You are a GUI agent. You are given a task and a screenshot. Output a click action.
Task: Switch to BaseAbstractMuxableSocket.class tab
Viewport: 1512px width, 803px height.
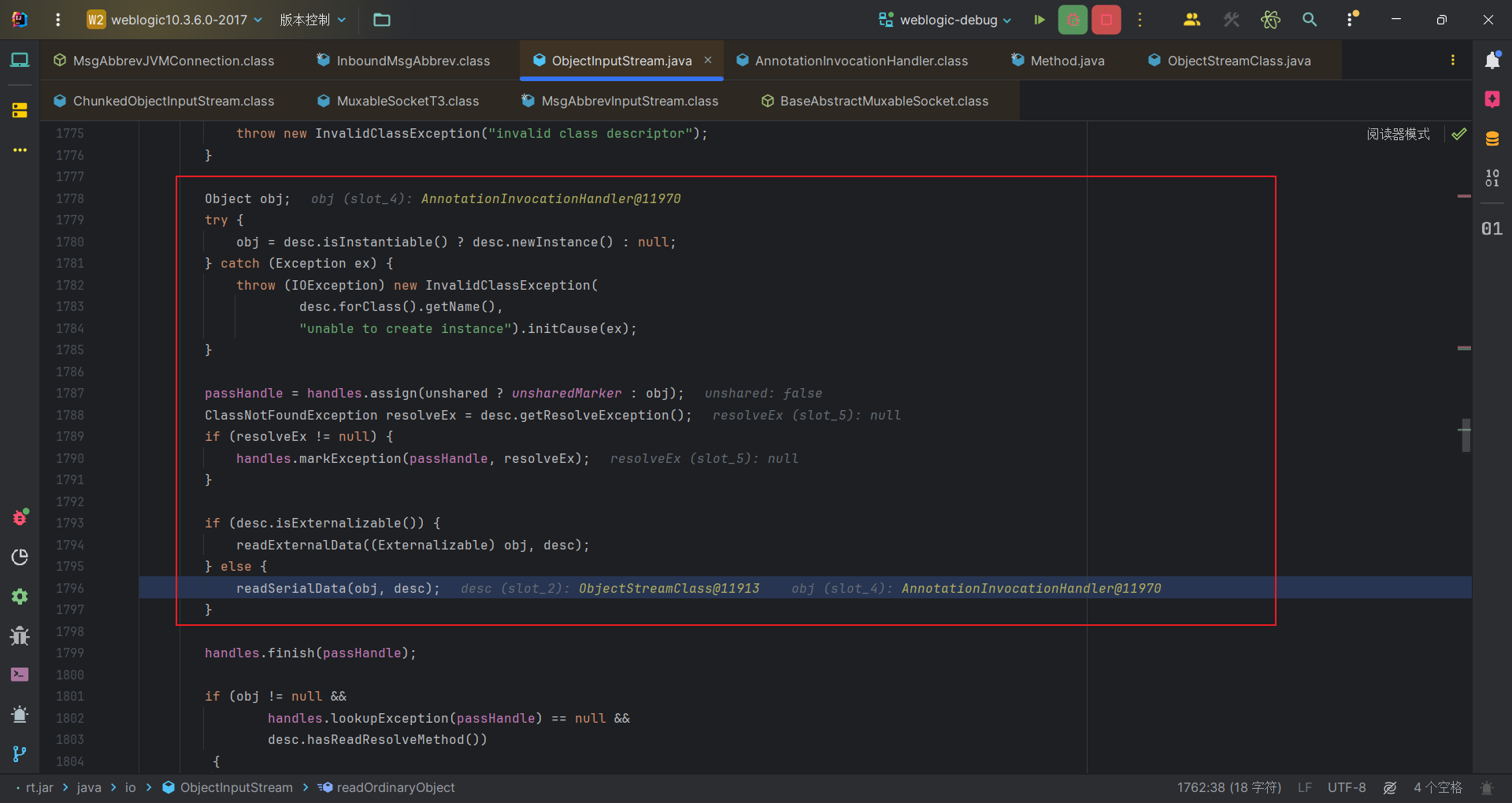click(875, 101)
